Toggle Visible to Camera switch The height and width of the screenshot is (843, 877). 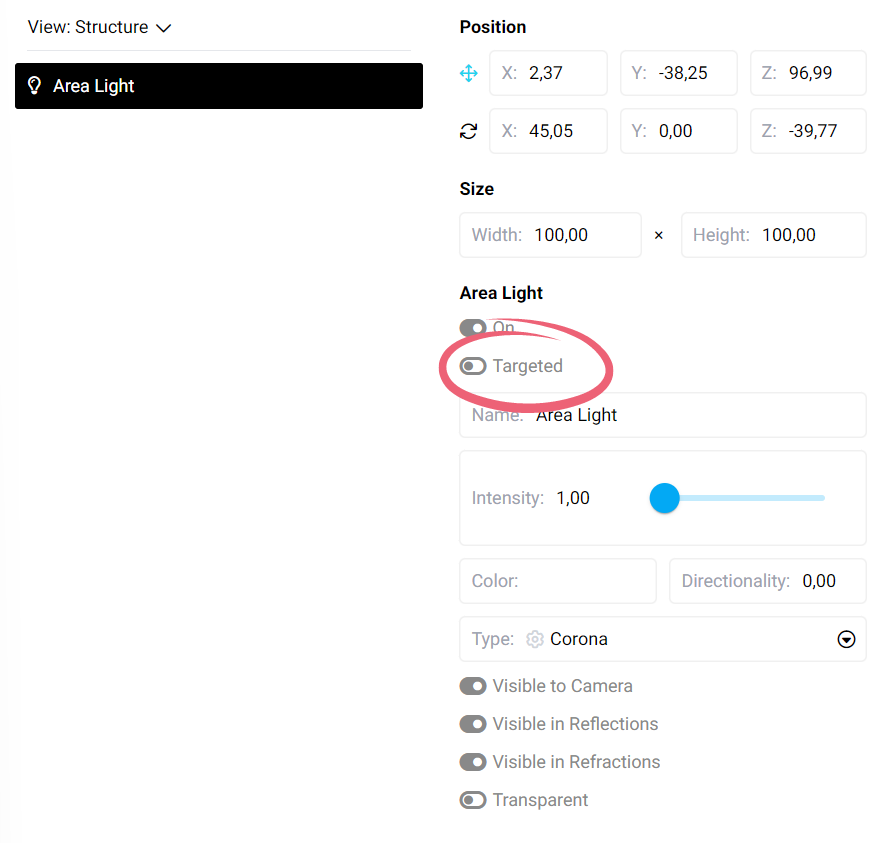pyautogui.click(x=473, y=686)
